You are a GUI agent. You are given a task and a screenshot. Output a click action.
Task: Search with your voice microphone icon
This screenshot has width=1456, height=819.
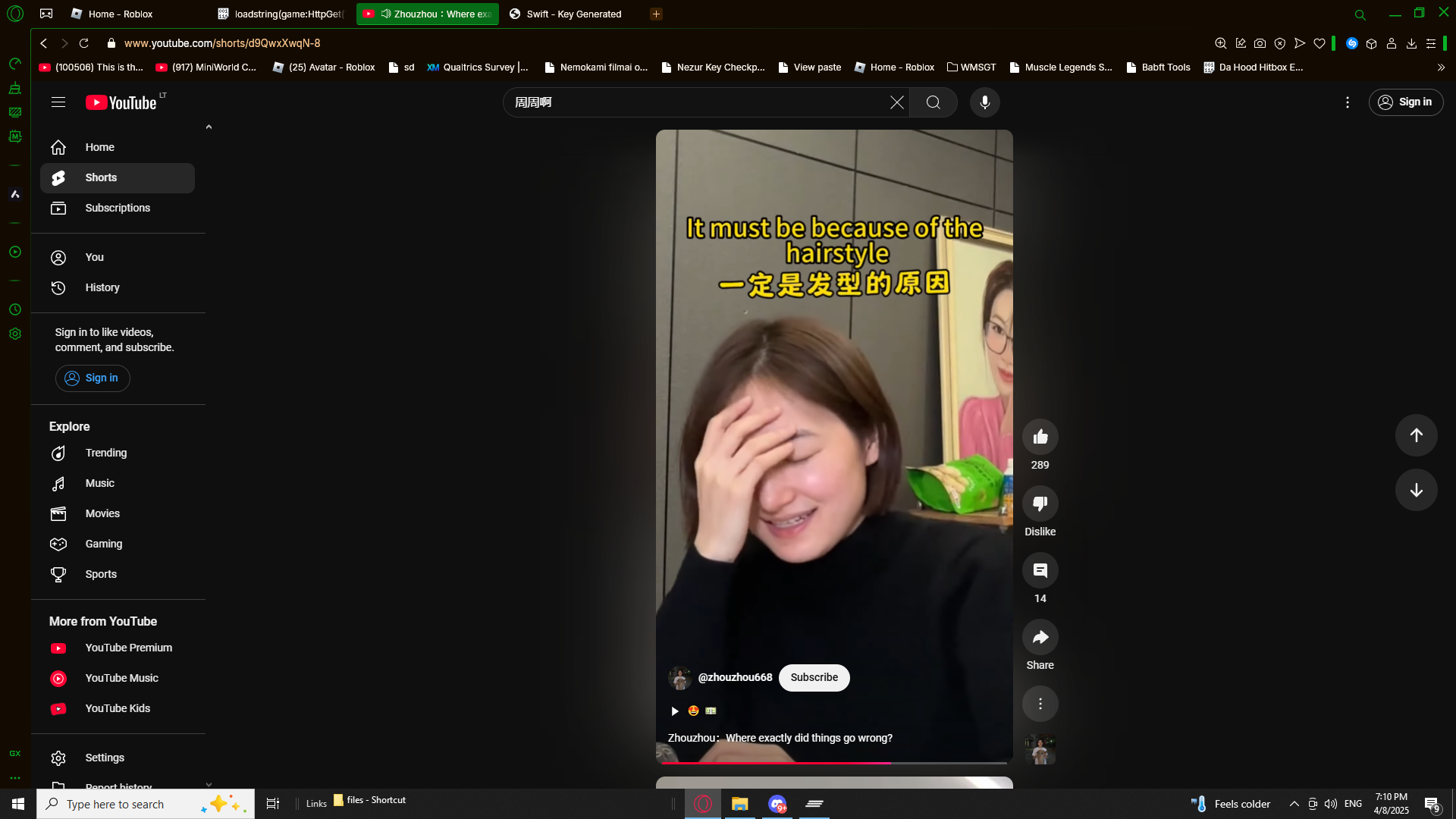(x=984, y=102)
